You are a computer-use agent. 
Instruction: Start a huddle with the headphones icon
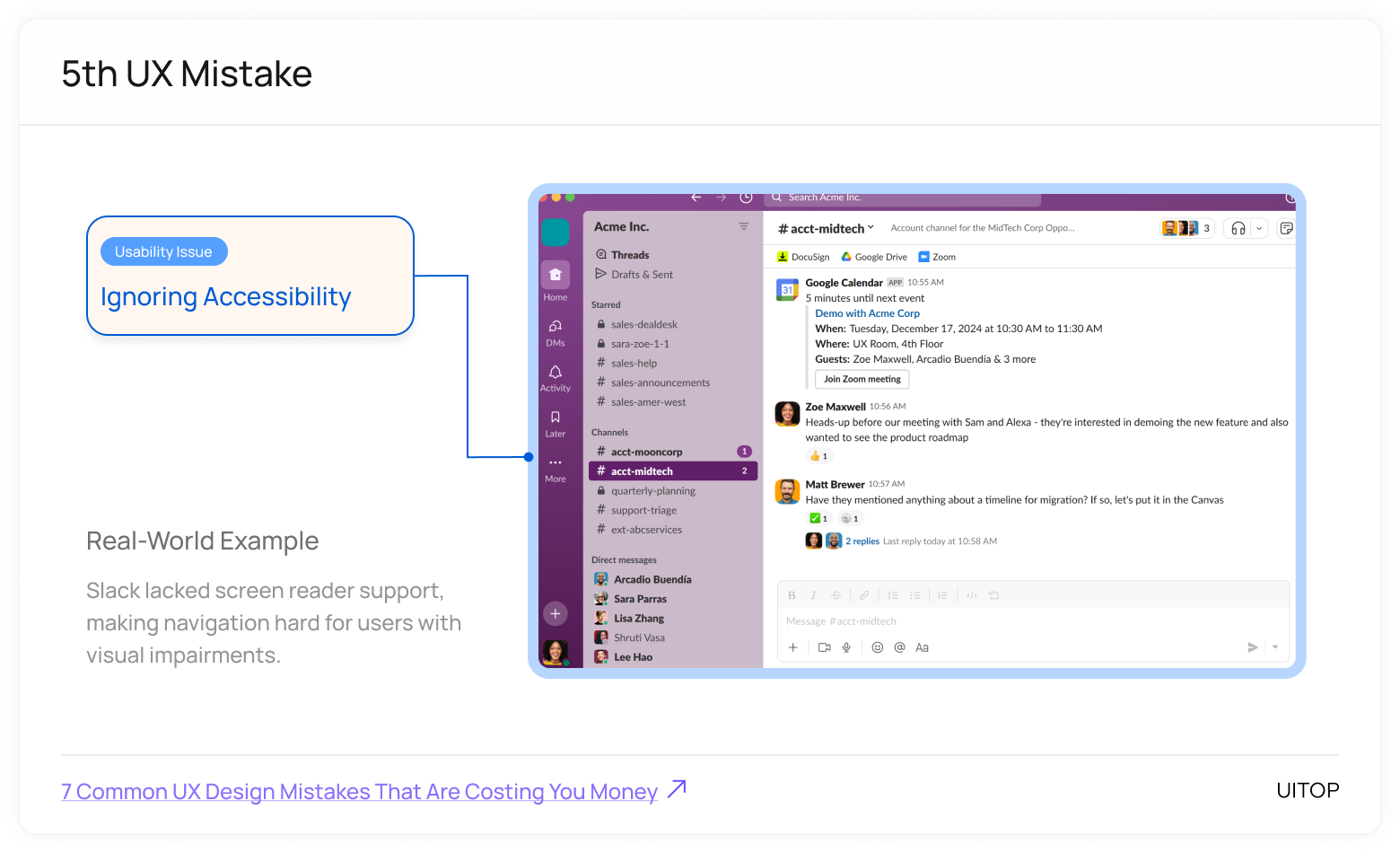pyautogui.click(x=1238, y=228)
